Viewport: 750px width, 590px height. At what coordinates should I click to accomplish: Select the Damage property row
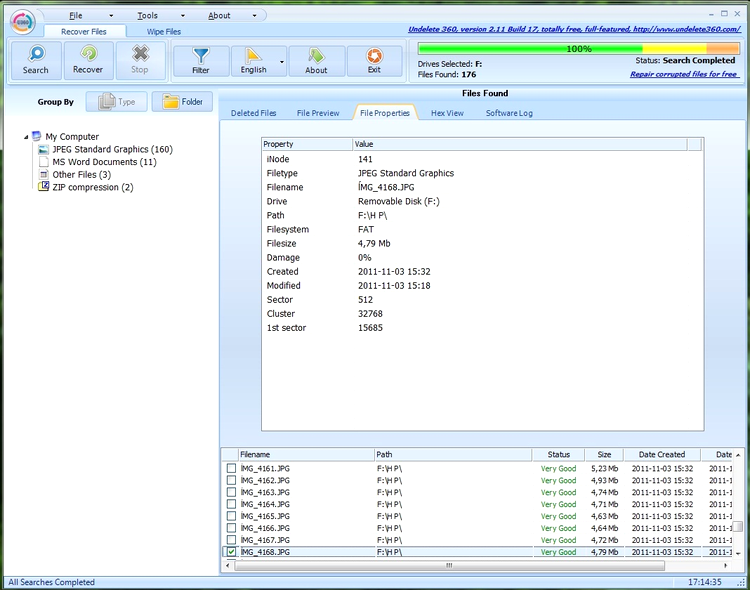[483, 257]
